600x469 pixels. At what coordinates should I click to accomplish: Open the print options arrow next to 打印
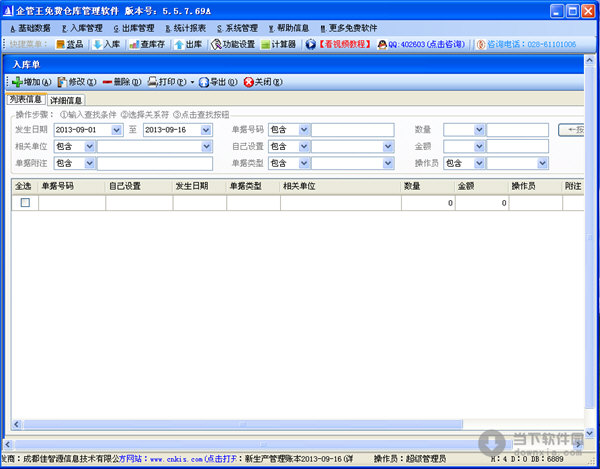192,82
